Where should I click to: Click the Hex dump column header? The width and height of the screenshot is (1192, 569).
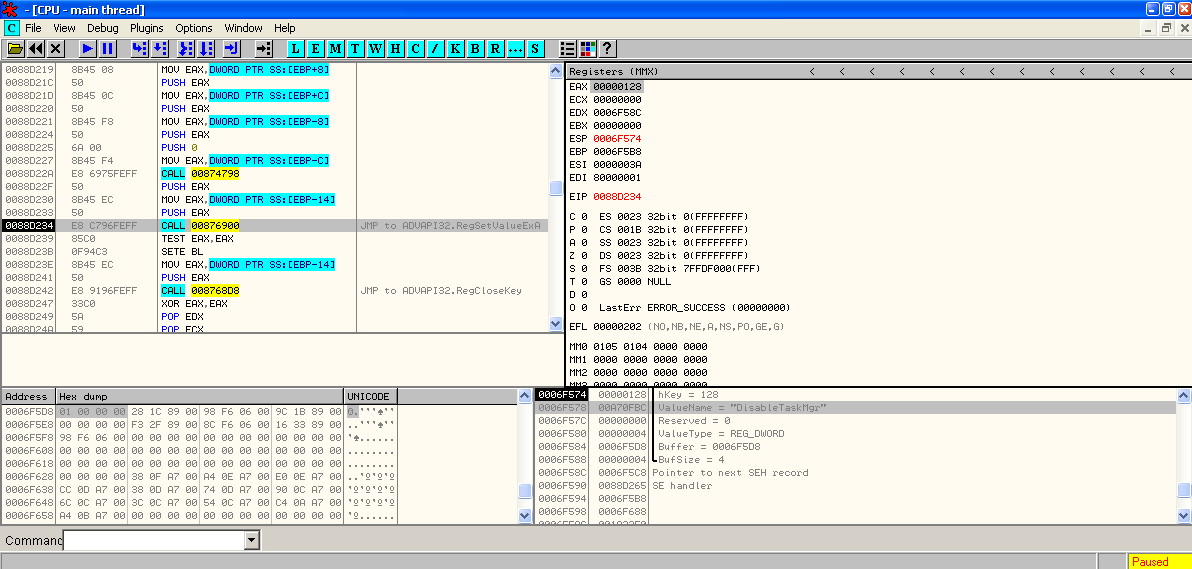tap(200, 396)
